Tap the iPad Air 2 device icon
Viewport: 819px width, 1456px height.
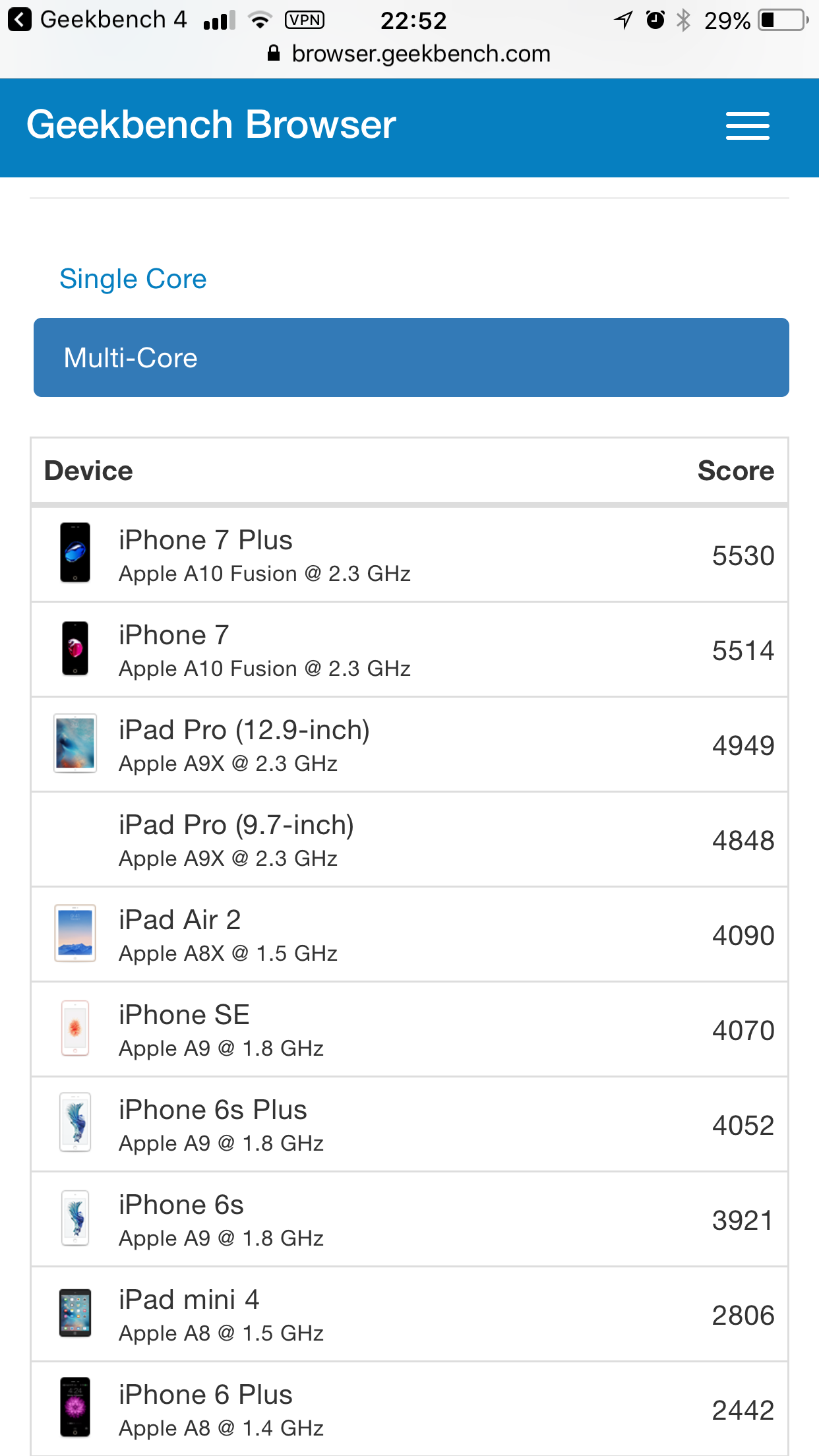(x=75, y=933)
